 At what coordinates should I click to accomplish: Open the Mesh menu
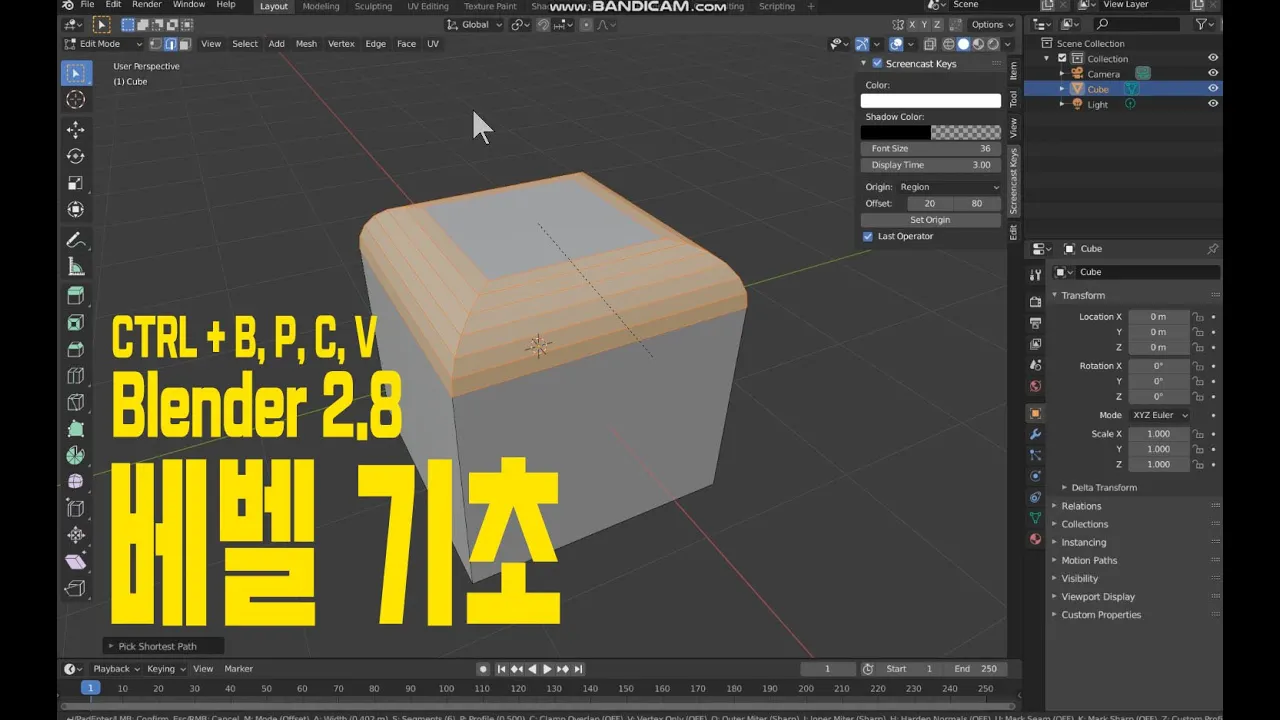[306, 44]
